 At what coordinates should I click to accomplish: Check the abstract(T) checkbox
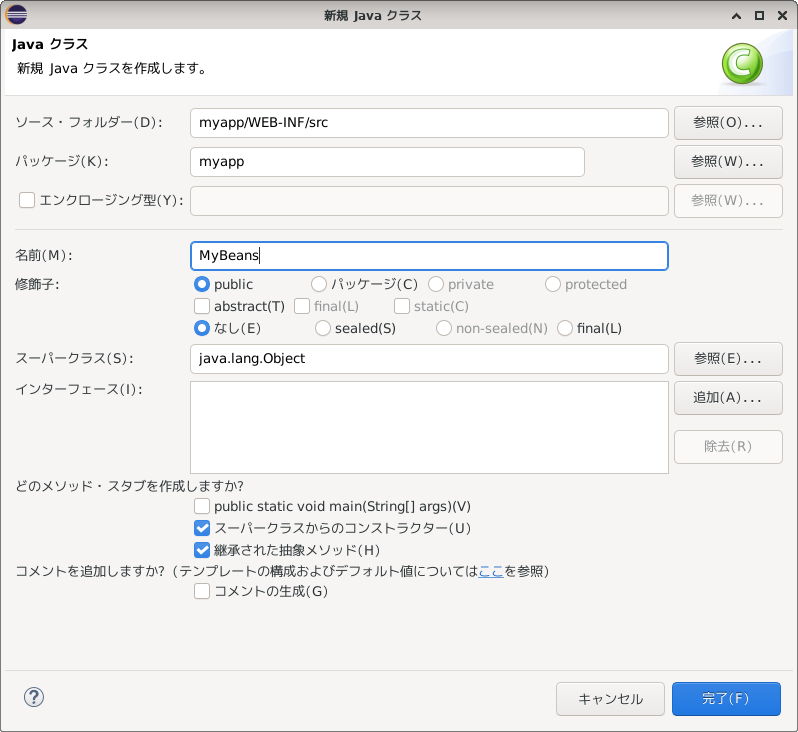(202, 306)
